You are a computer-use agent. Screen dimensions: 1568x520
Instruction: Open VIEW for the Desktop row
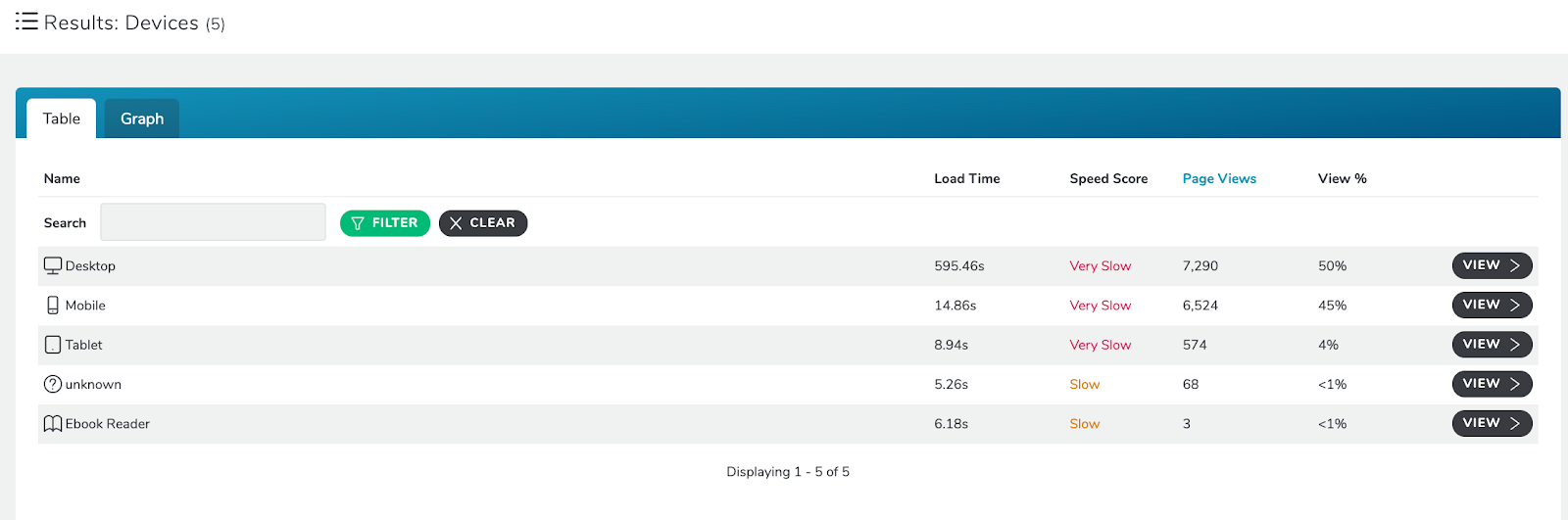1492,265
